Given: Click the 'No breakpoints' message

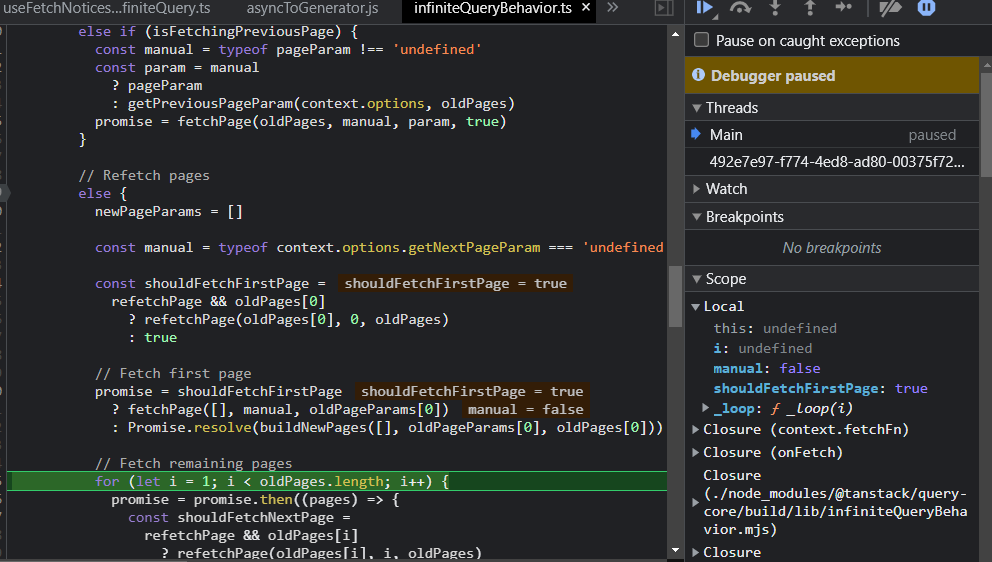Looking at the screenshot, I should pos(832,247).
